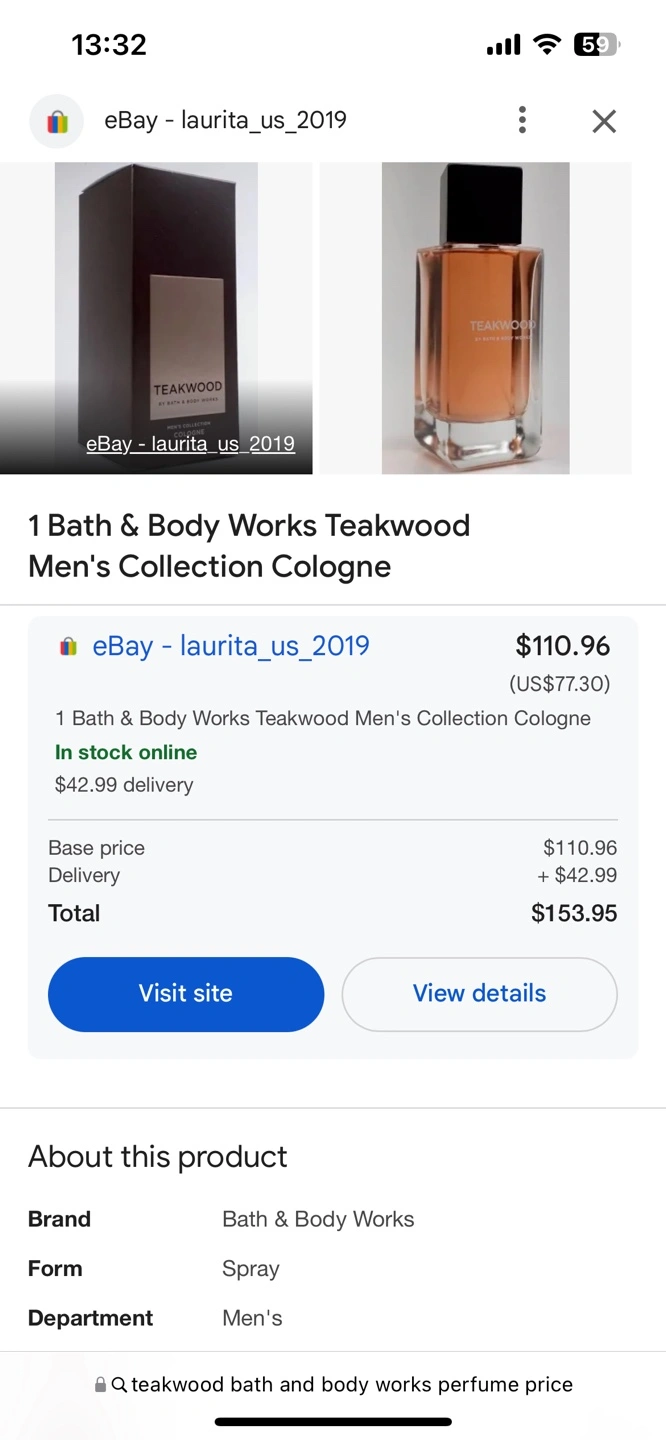The width and height of the screenshot is (666, 1440).
Task: Tap the cellular signal bars icon
Action: [x=503, y=45]
